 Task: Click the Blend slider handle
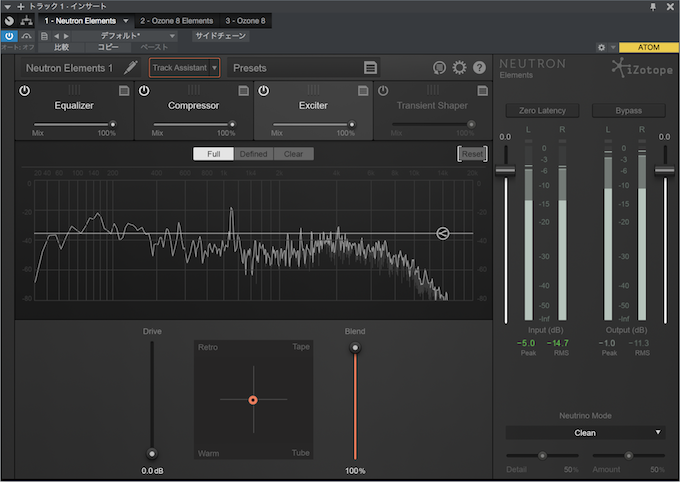[x=355, y=348]
